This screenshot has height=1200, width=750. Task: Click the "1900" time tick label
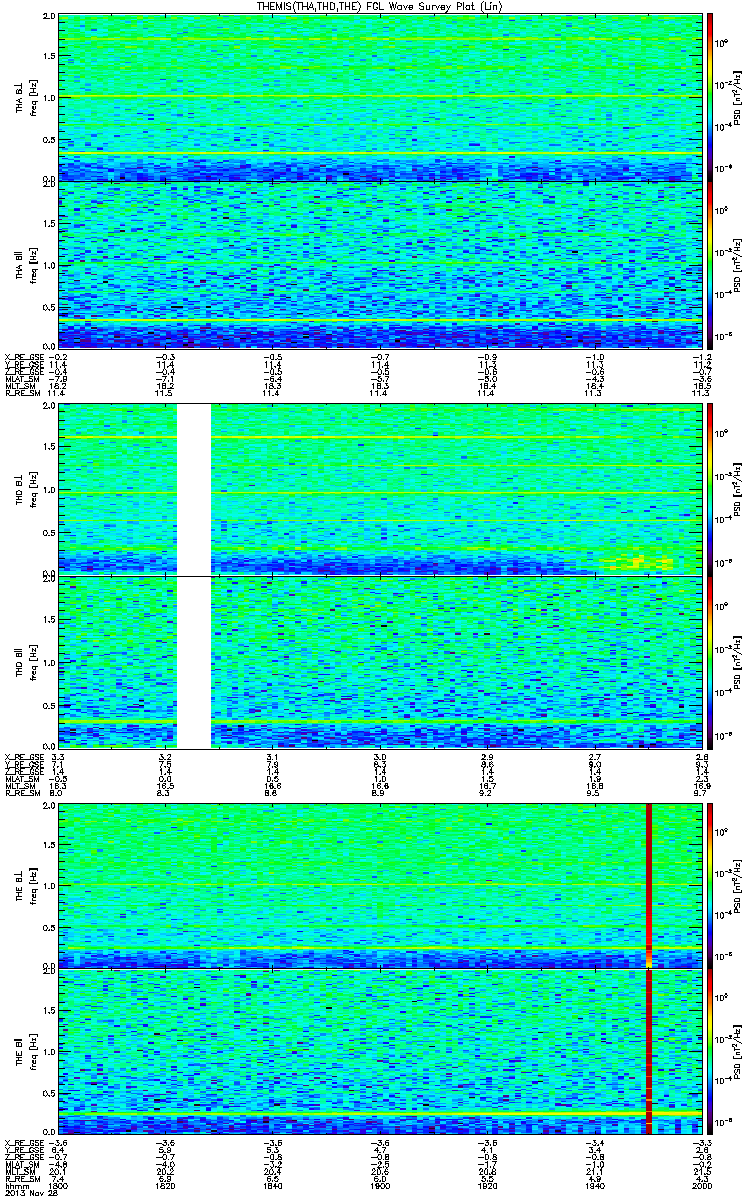[x=379, y=1185]
